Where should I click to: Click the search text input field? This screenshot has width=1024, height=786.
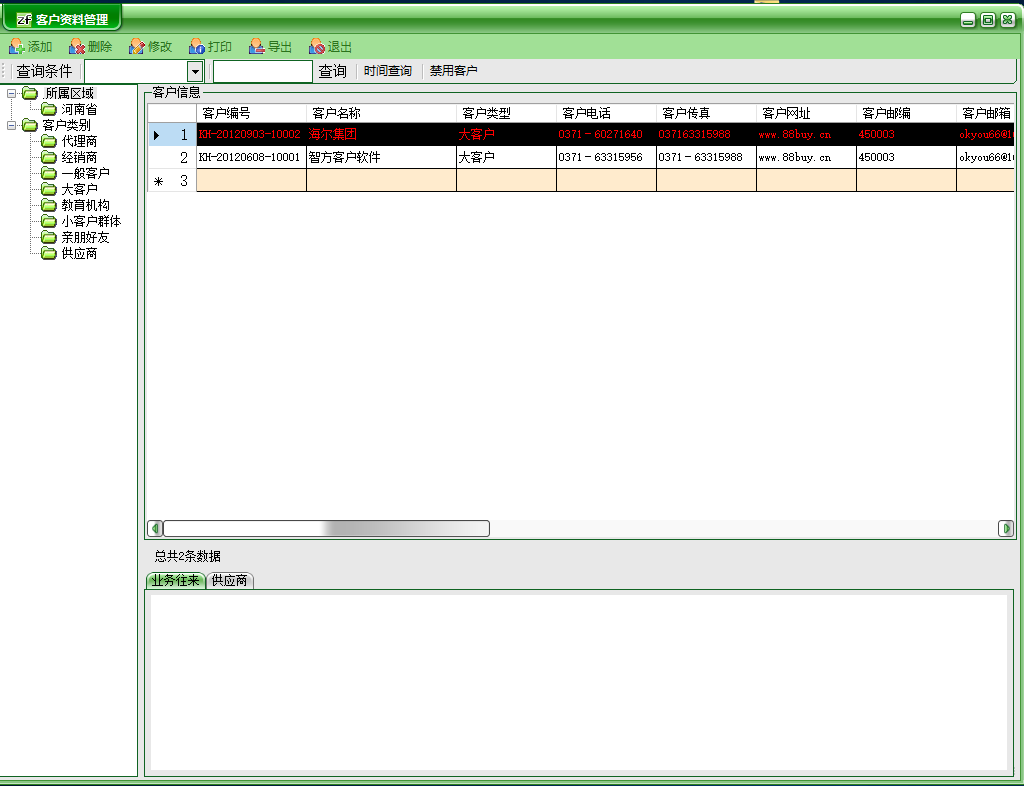pos(262,71)
